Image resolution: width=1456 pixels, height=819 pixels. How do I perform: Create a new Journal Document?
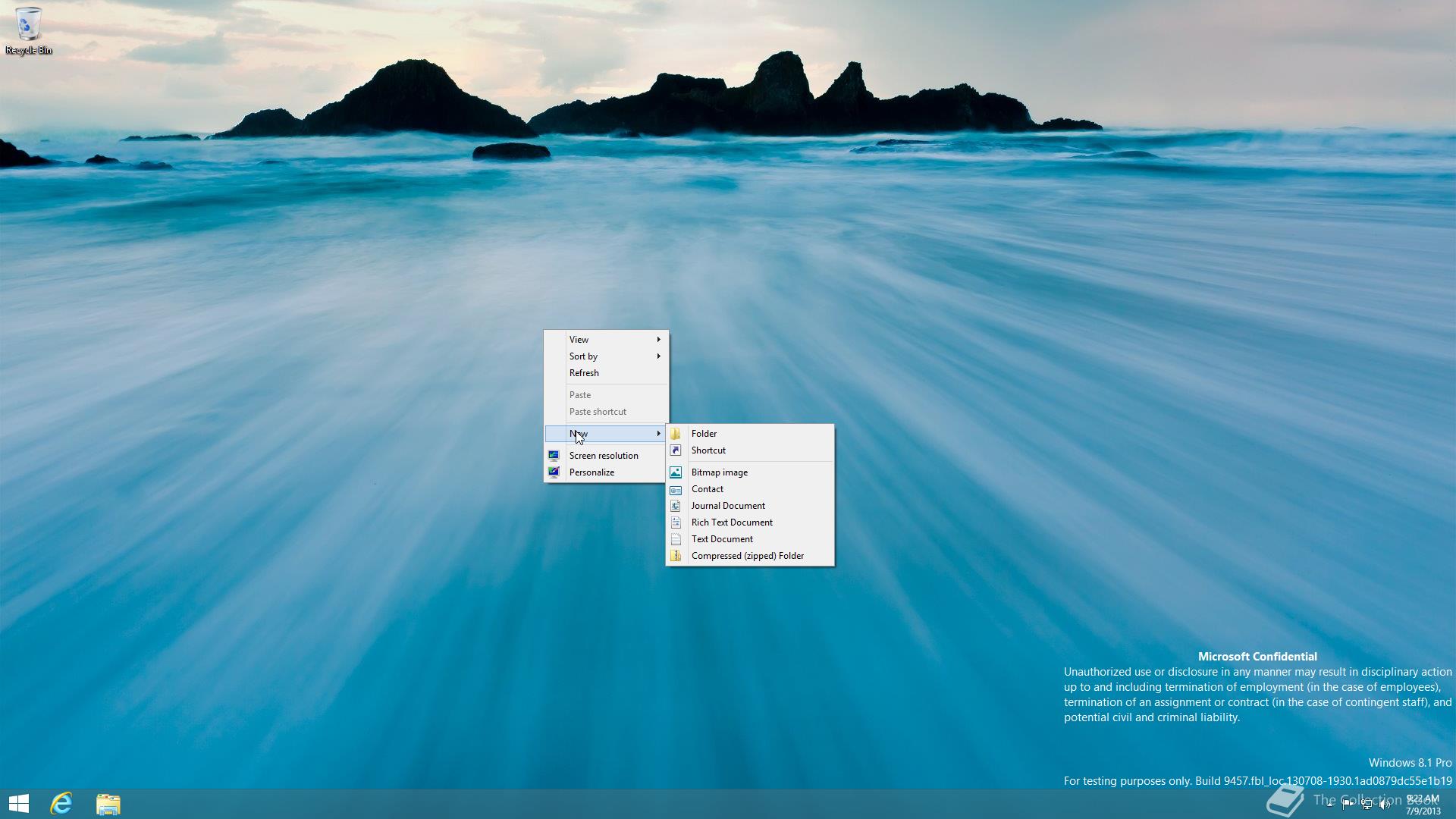[750, 505]
